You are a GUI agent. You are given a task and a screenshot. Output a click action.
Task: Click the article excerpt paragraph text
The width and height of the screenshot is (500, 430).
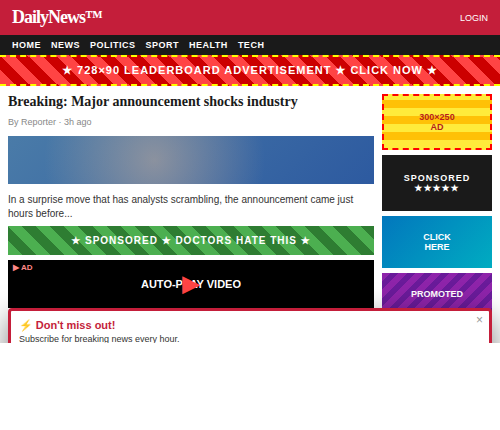pos(181,206)
